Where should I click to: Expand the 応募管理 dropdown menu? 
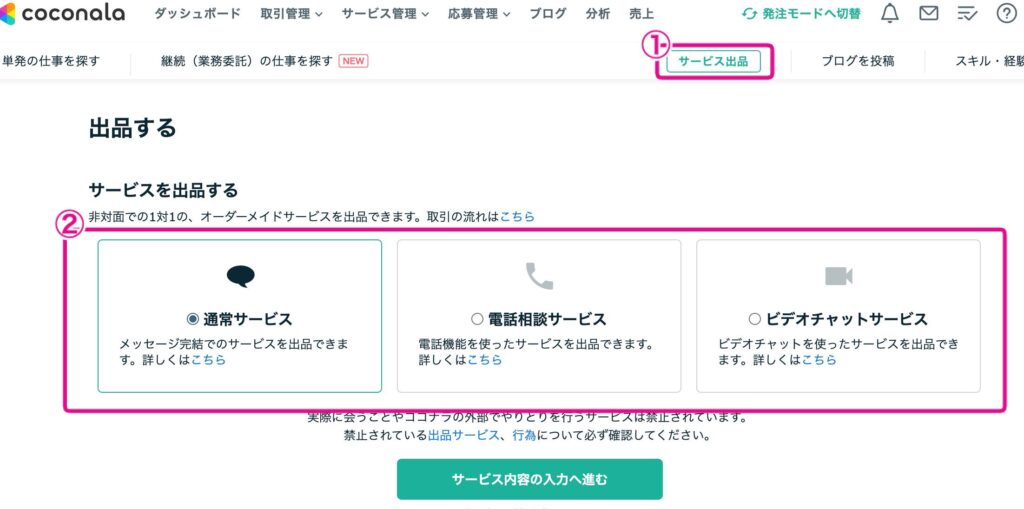pos(478,14)
